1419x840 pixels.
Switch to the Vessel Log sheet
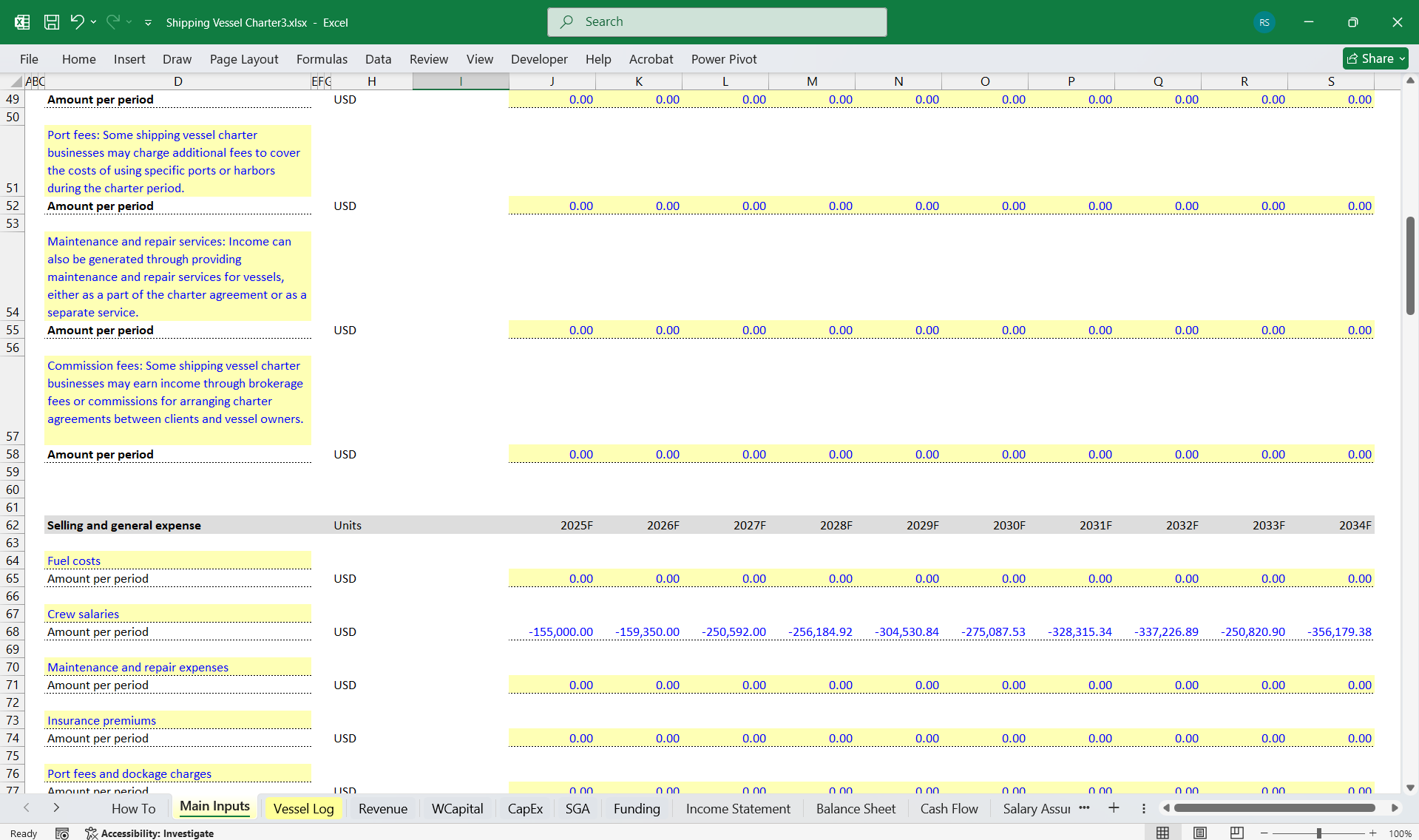coord(303,808)
